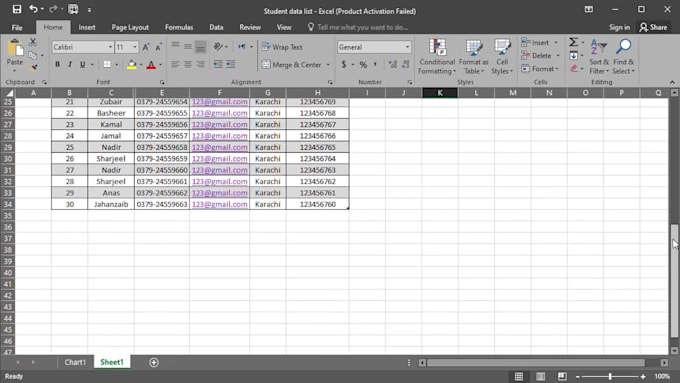680x383 pixels.
Task: Click the Delete cells button
Action: (537, 56)
